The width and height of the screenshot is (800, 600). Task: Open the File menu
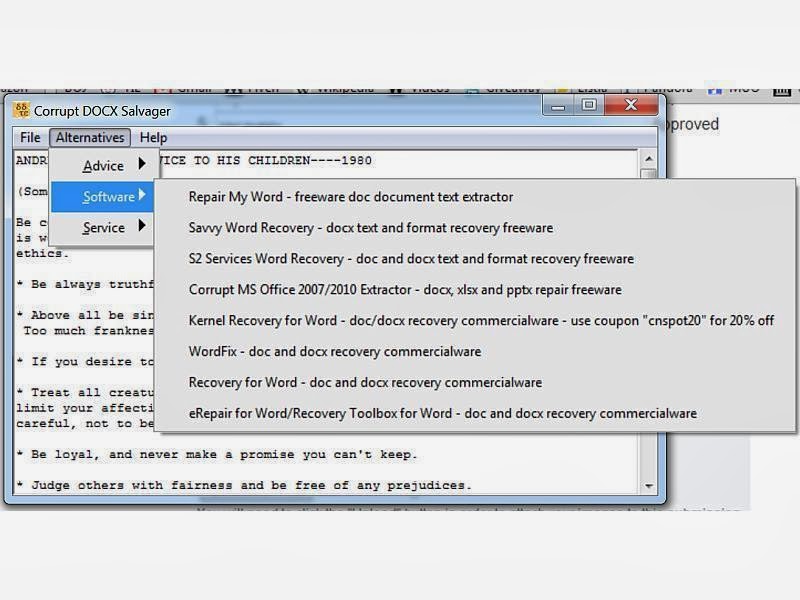point(30,137)
